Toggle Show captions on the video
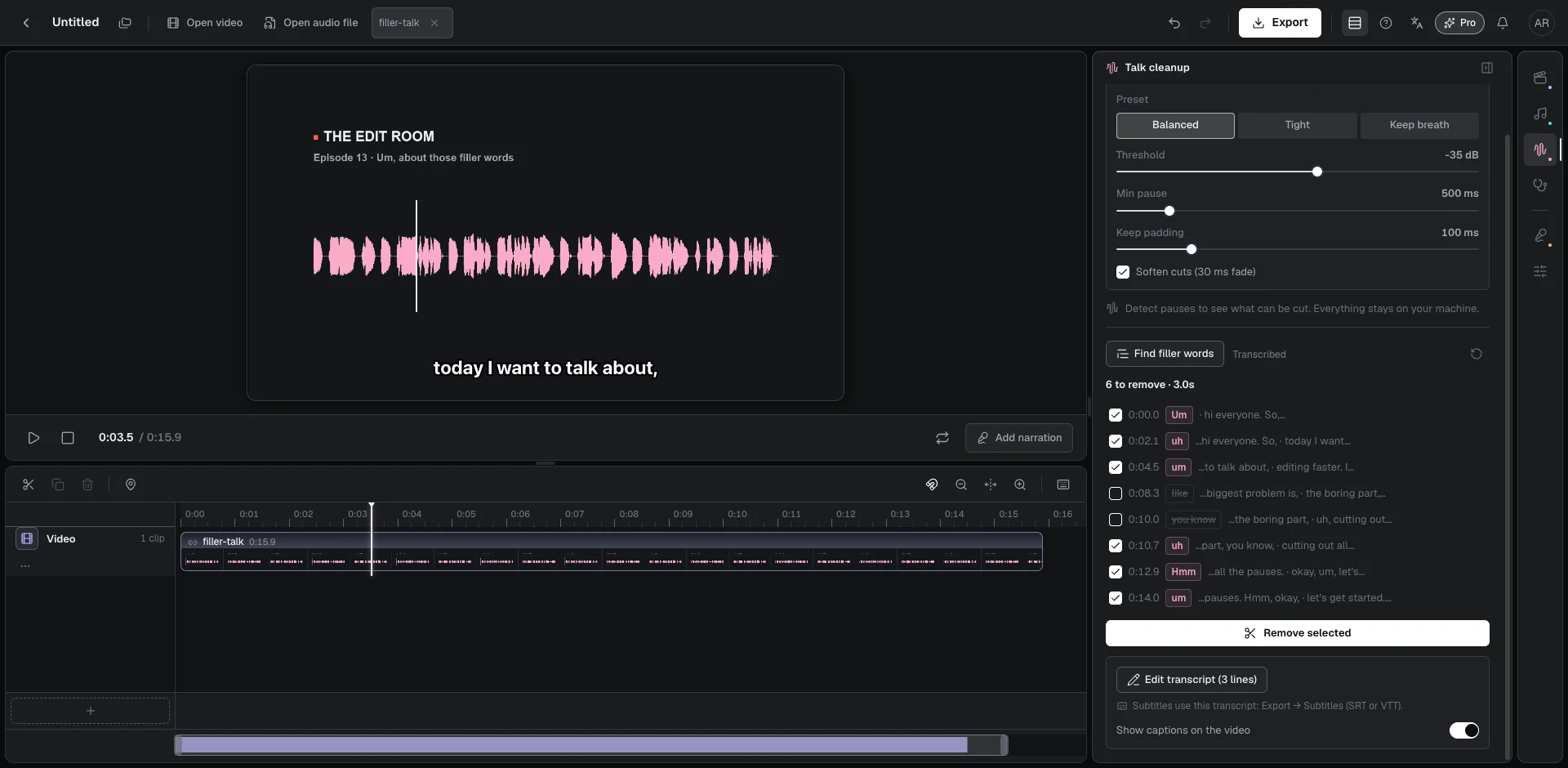Image resolution: width=1568 pixels, height=768 pixels. click(1463, 730)
